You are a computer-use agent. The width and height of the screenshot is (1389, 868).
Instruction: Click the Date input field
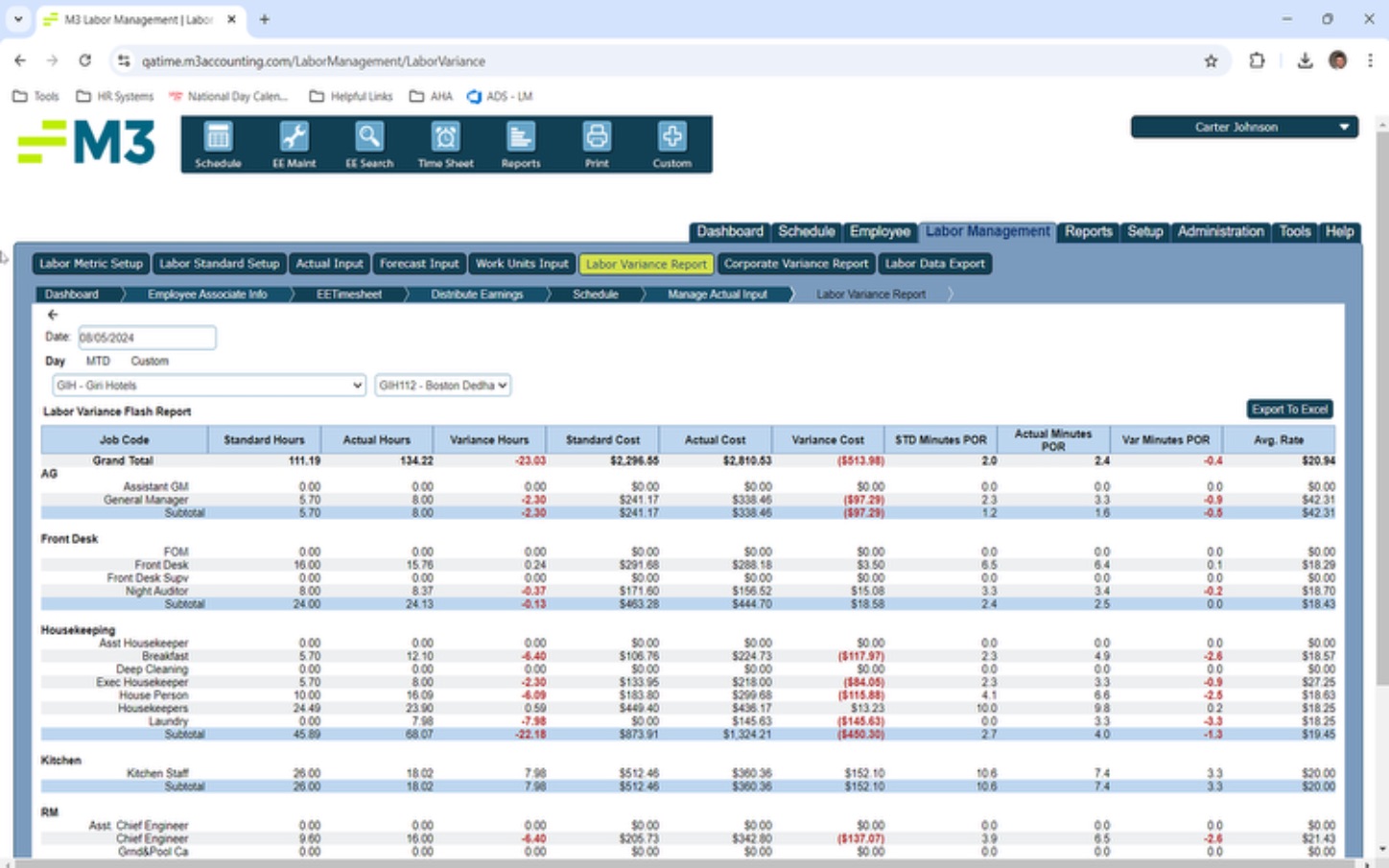coord(147,338)
